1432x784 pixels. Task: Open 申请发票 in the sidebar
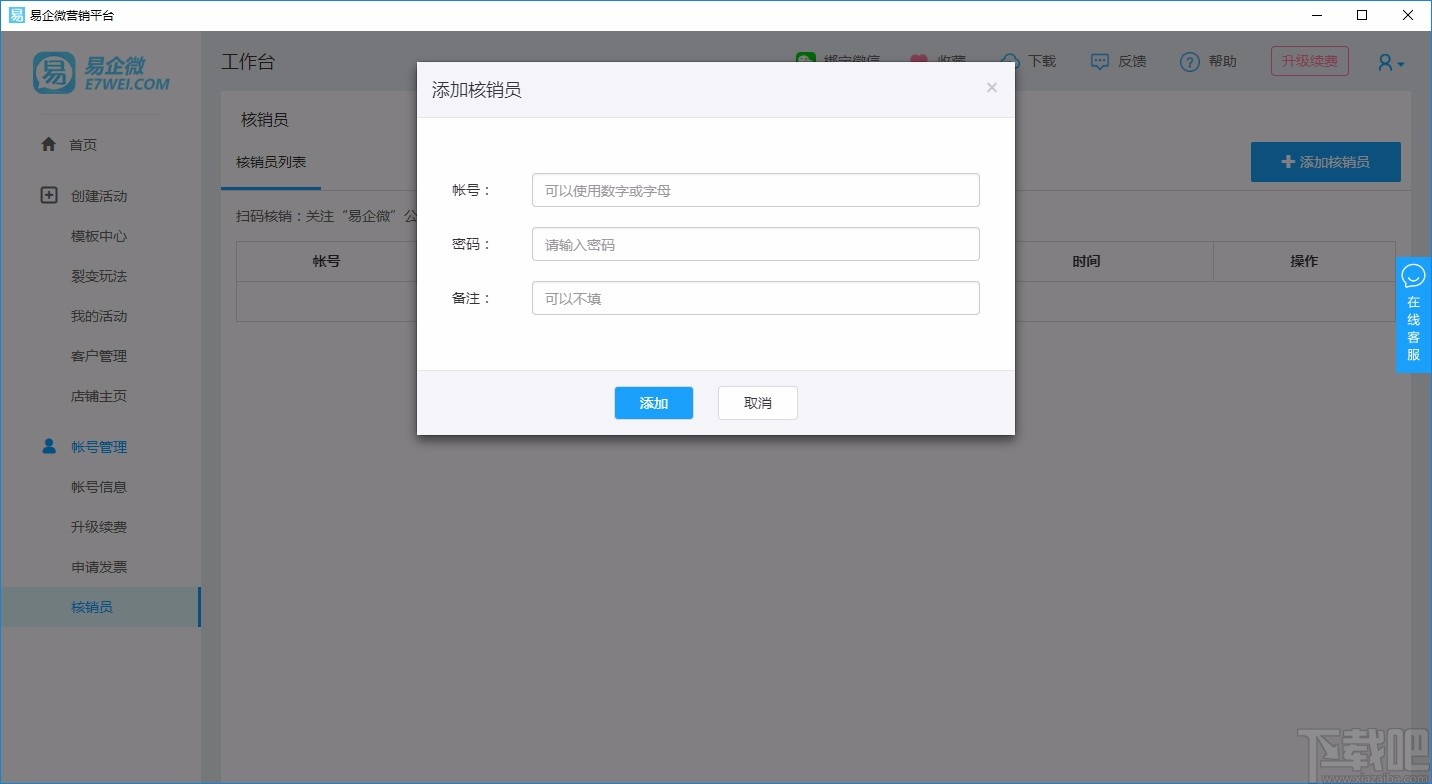(99, 567)
